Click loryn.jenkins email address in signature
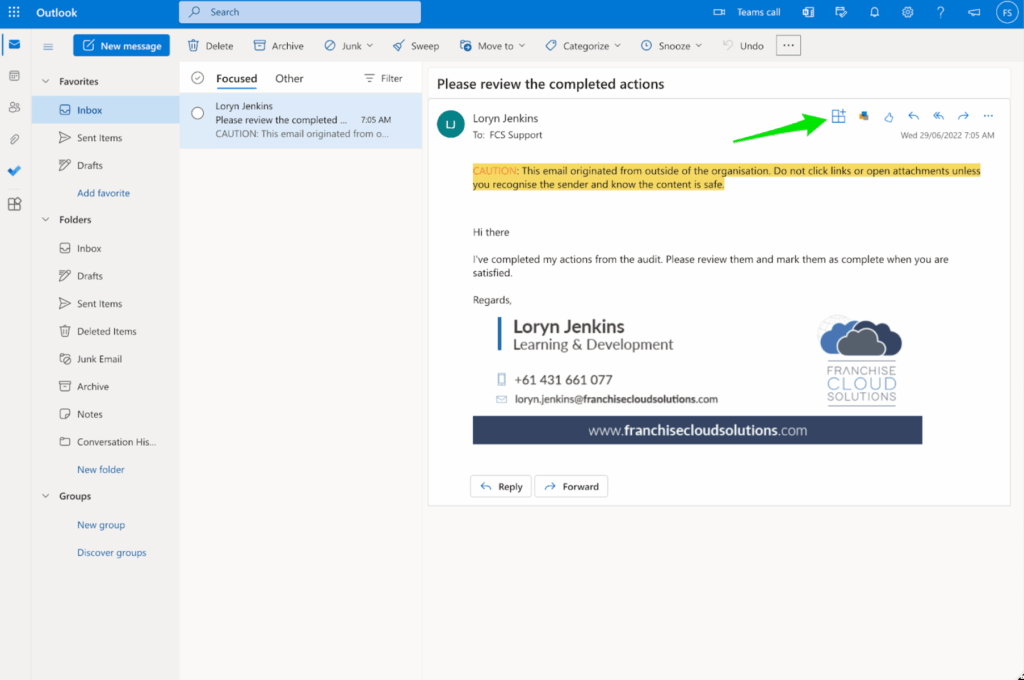The height and width of the screenshot is (680, 1024). click(616, 399)
